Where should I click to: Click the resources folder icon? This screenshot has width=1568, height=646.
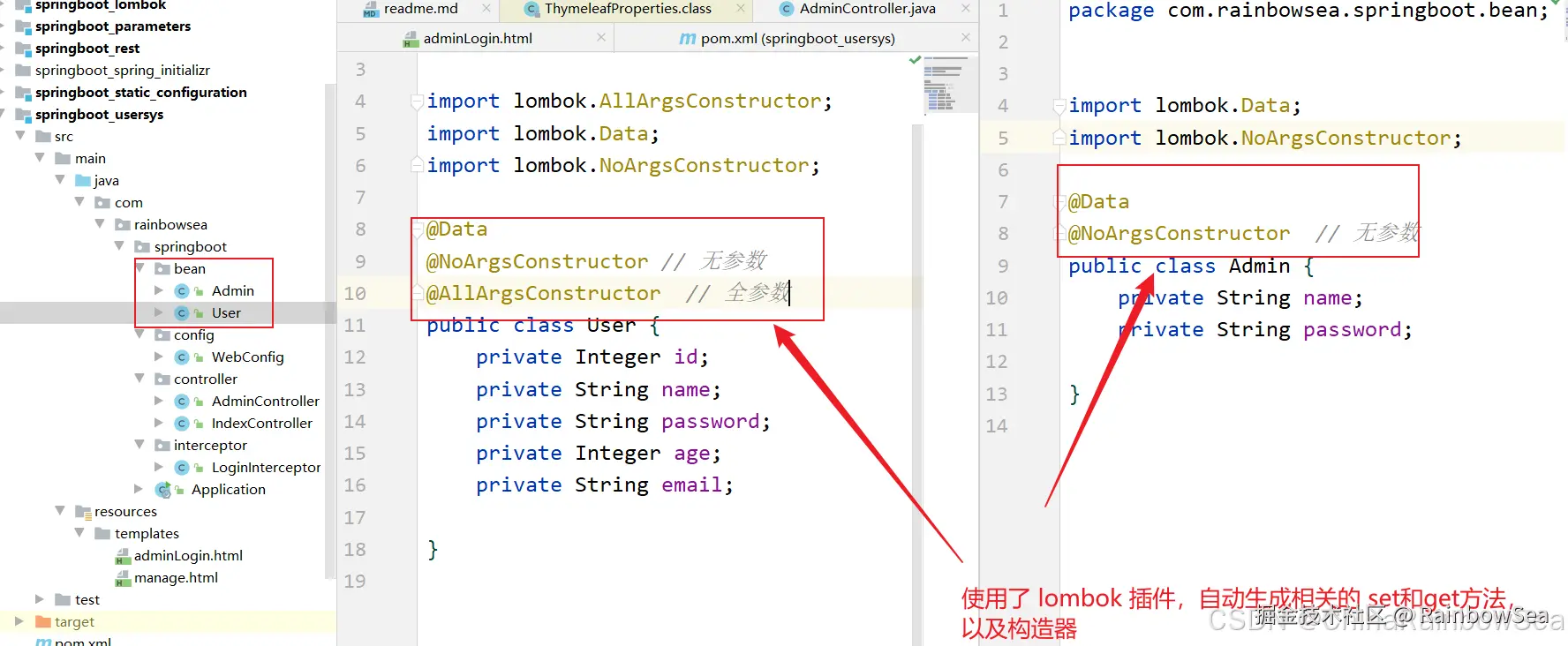pos(83,512)
